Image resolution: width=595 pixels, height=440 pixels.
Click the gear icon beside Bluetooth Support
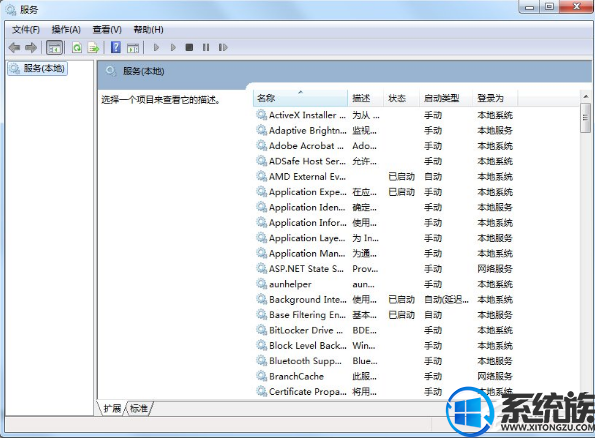pyautogui.click(x=261, y=361)
